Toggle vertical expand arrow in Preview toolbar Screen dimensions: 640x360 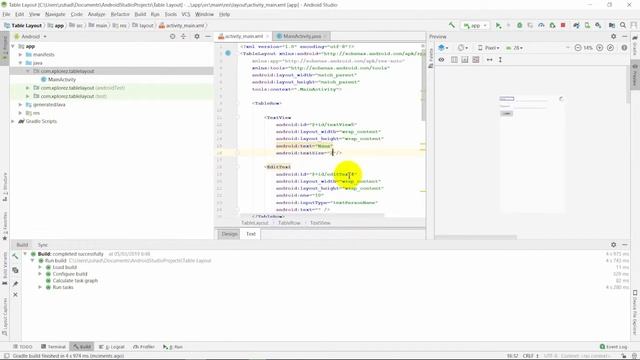tap(500, 60)
